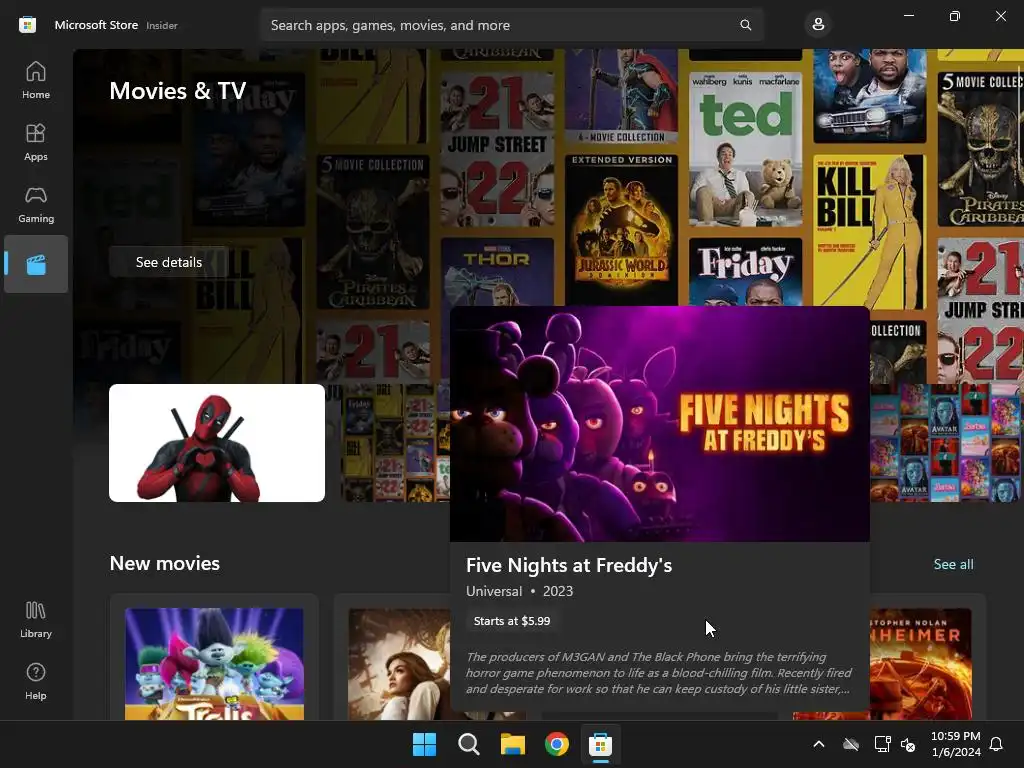
Task: Click the OneDrive cloud tray icon
Action: point(851,744)
